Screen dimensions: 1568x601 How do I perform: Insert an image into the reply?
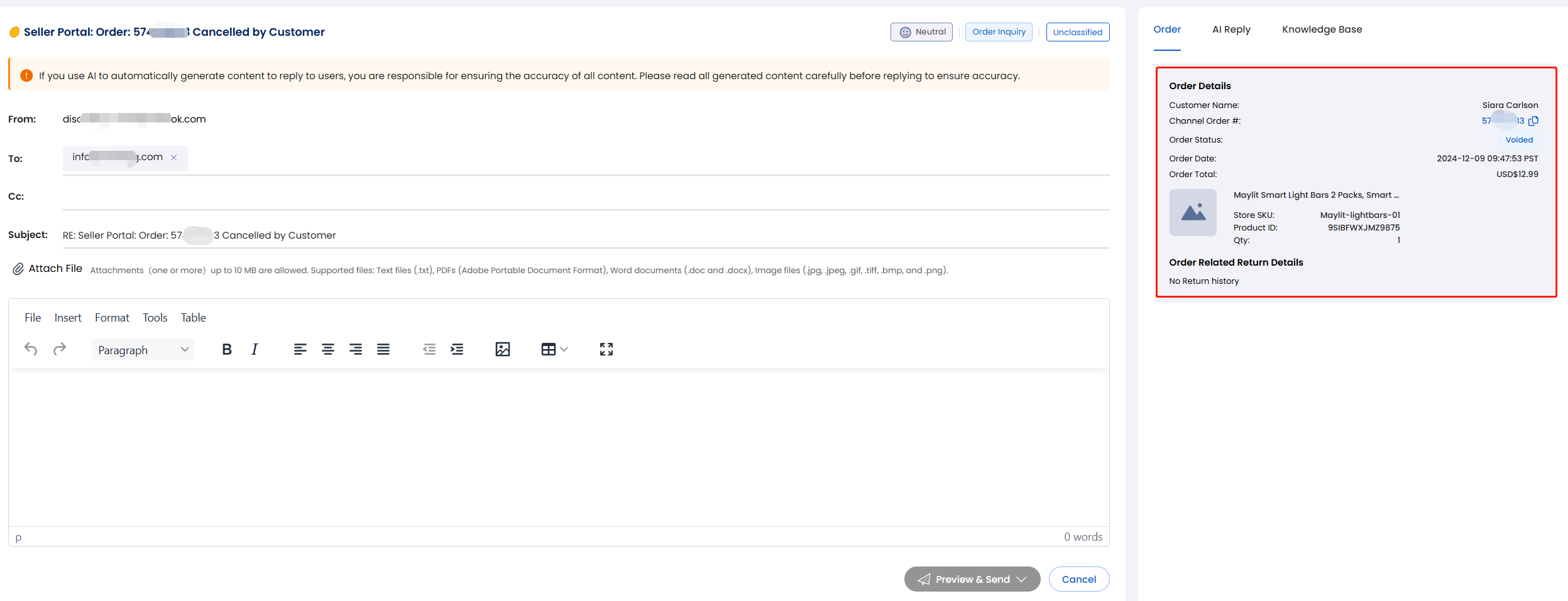pyautogui.click(x=503, y=349)
